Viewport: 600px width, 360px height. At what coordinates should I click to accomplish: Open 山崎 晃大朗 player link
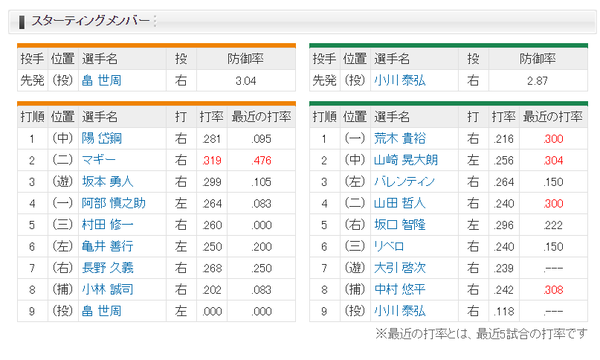coord(406,160)
